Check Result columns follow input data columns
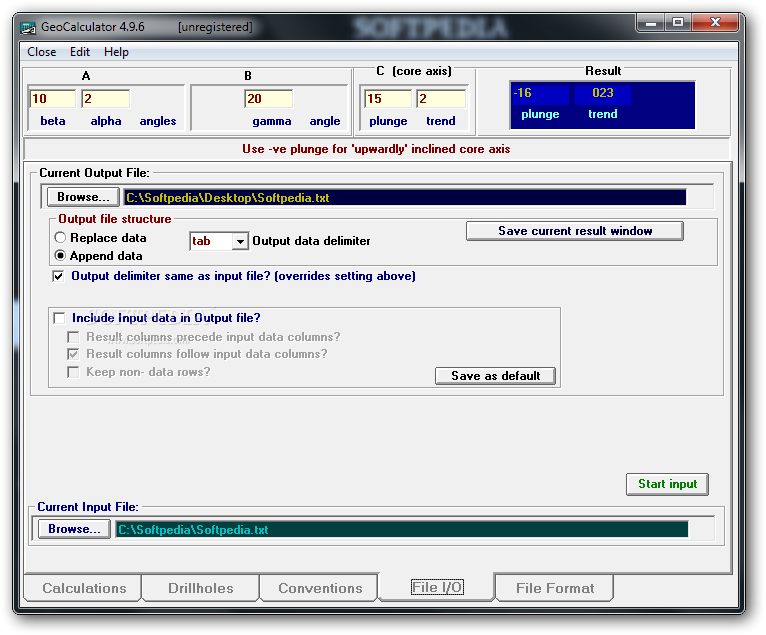766x635 pixels. tap(73, 354)
